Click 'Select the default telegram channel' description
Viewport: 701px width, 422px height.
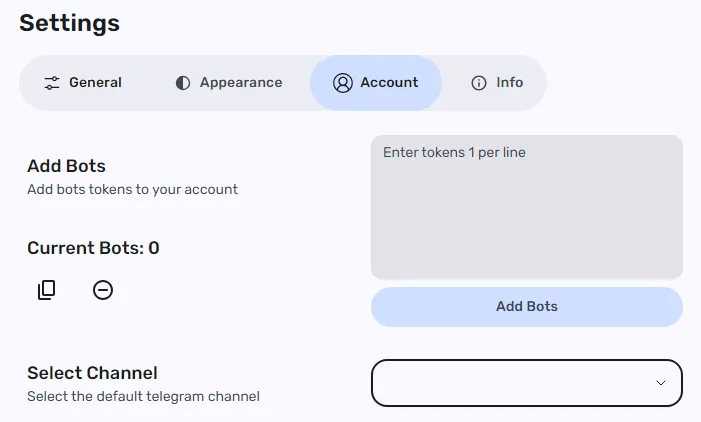143,397
